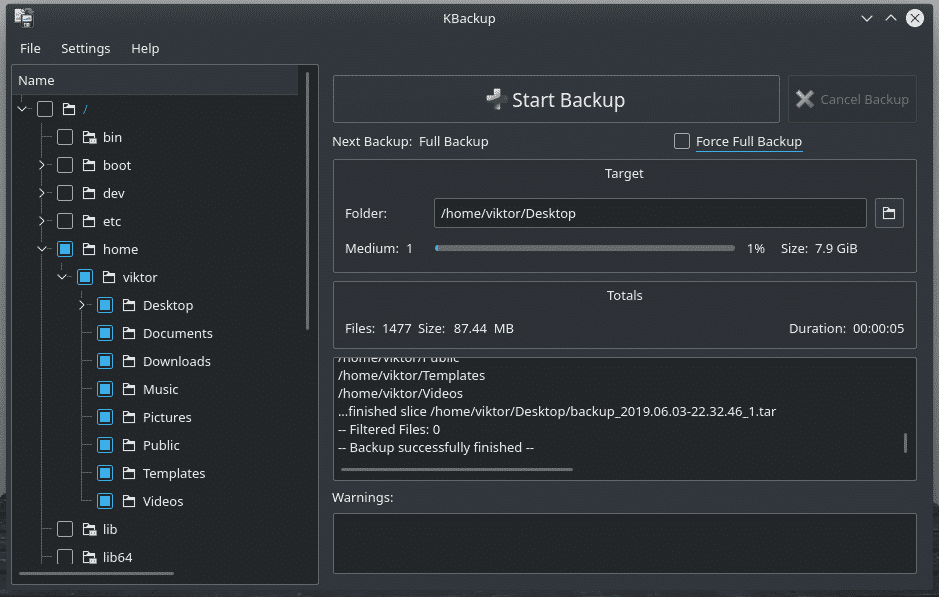
Task: Expand the Desktop folder node
Action: tap(82, 305)
